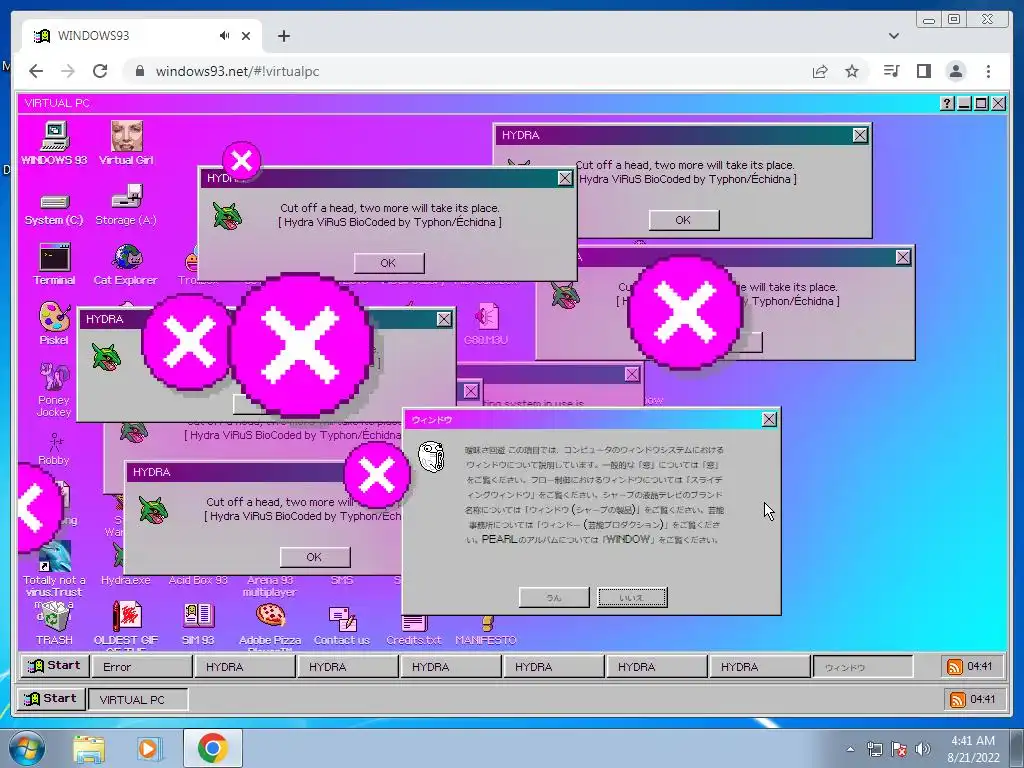Select the Error taskbar item
This screenshot has width=1024, height=768.
[x=141, y=667]
